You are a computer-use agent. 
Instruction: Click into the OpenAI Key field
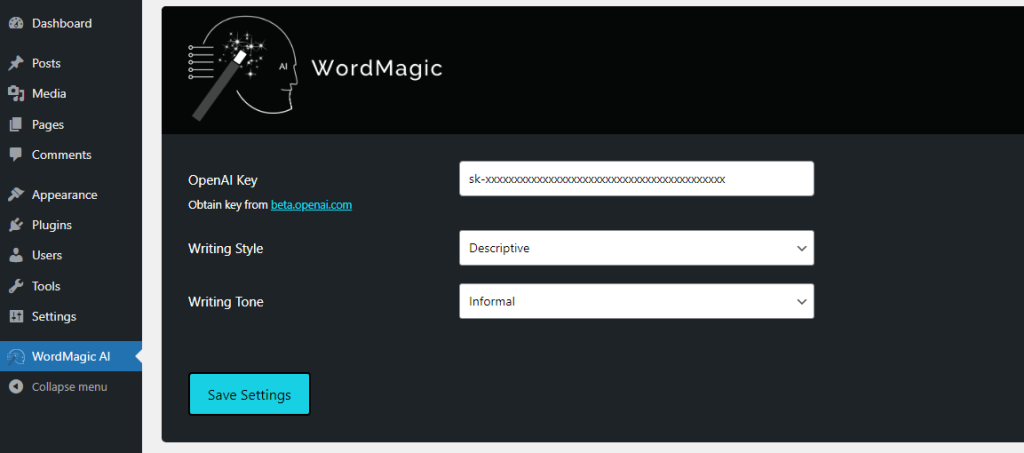[x=636, y=178]
